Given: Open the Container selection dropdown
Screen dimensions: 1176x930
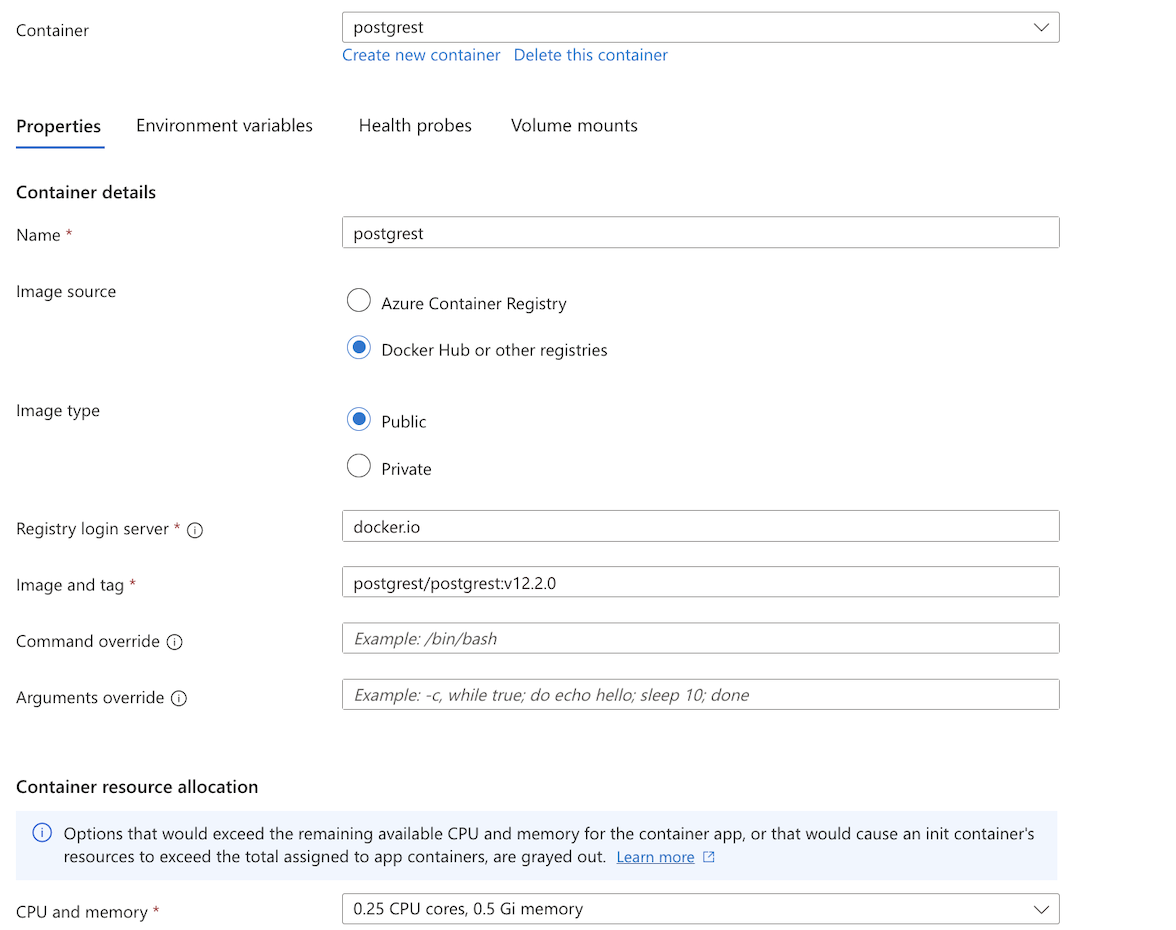Looking at the screenshot, I should tap(700, 27).
